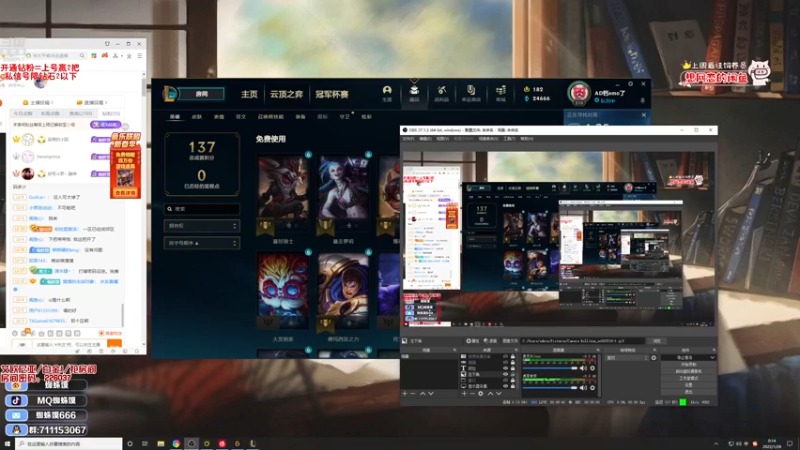Click the colorful grid icon in chat window toolbar
Viewport: 800px width, 450px height.
tap(94, 55)
